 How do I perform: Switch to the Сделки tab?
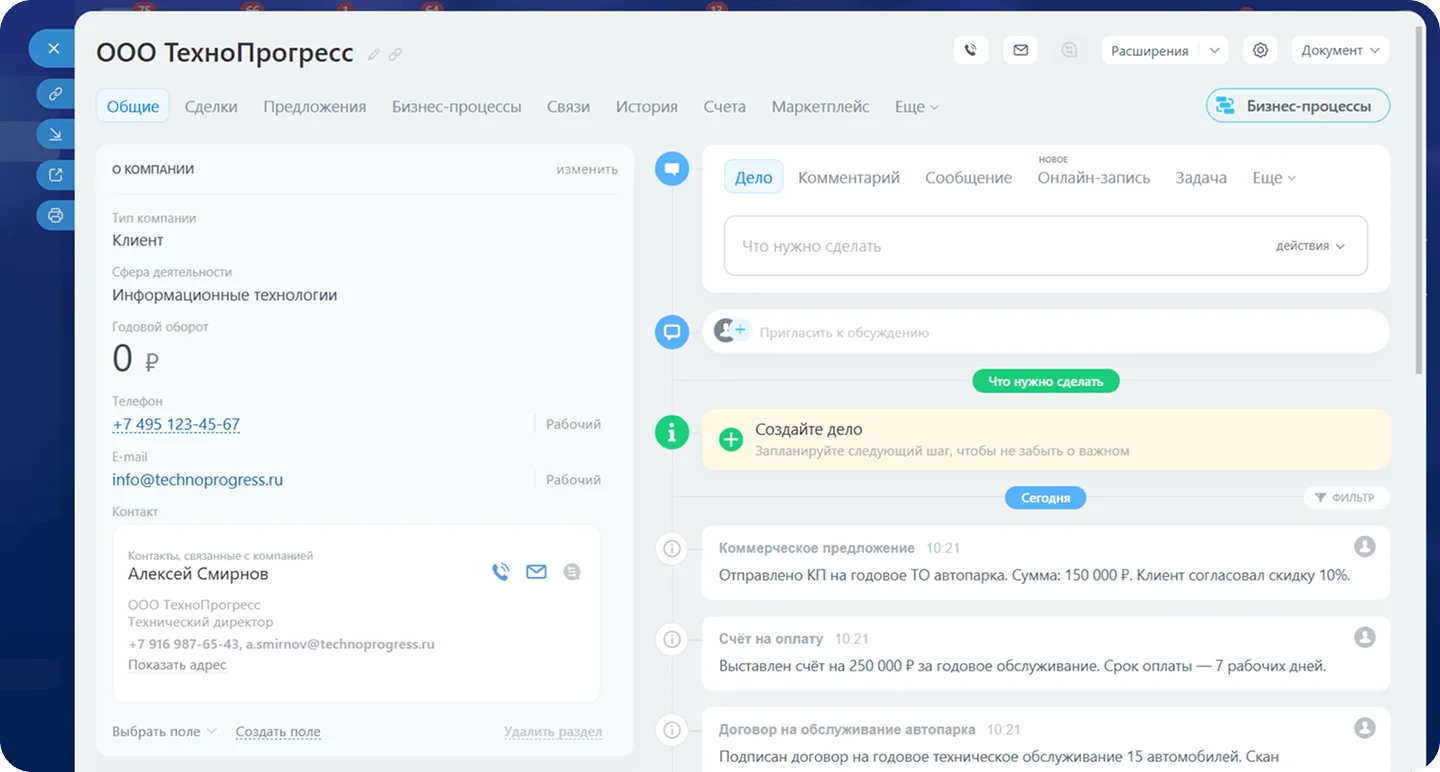(x=211, y=107)
